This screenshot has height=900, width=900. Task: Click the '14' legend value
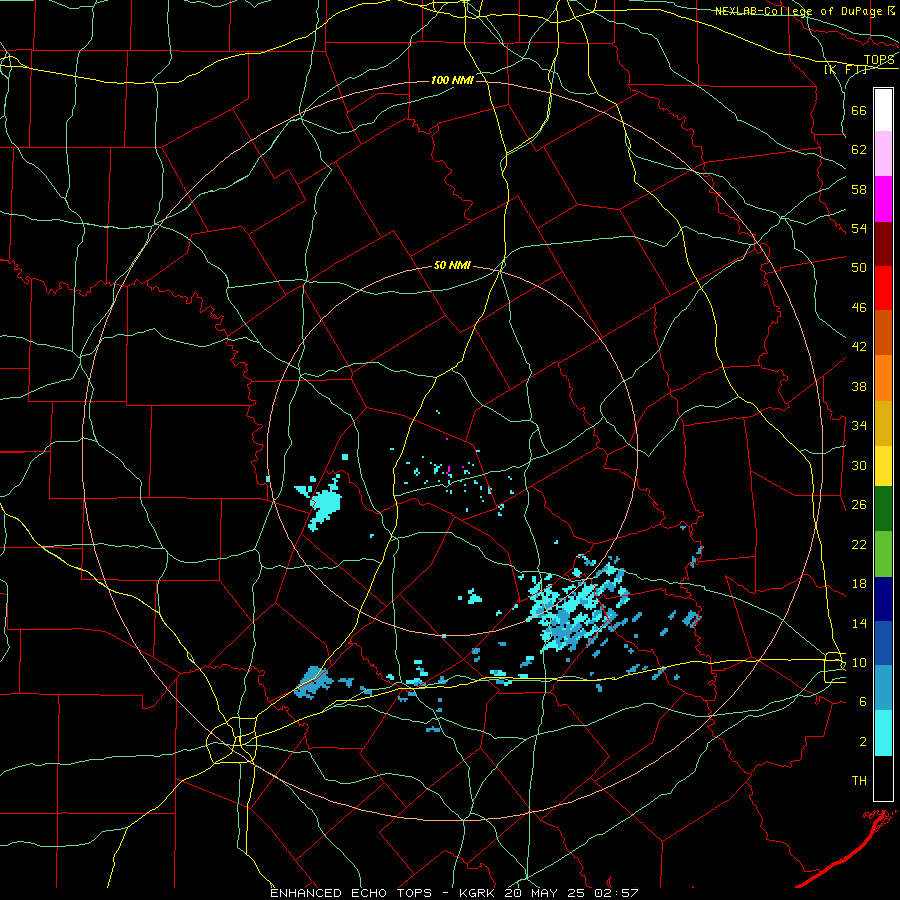pyautogui.click(x=859, y=623)
